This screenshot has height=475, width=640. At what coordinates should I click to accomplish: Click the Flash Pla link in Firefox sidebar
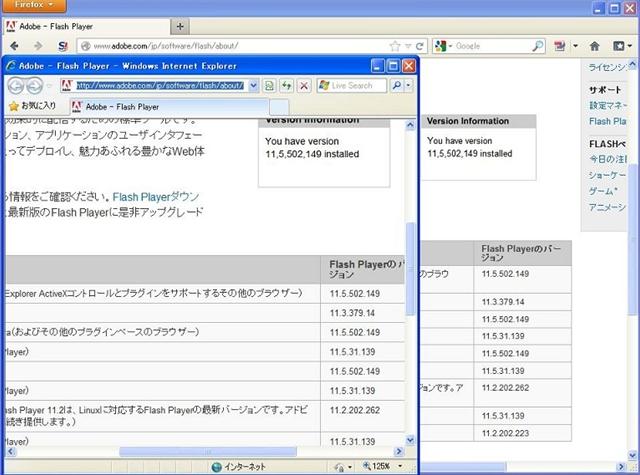coord(607,122)
